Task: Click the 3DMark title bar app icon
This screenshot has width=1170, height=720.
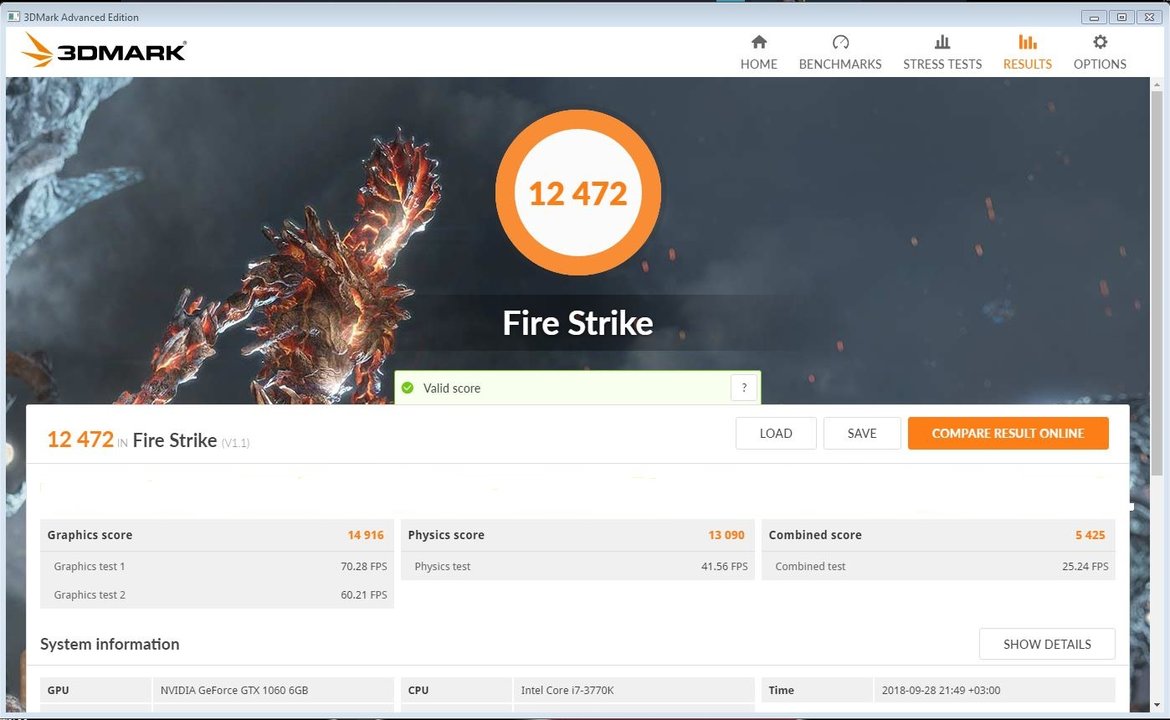Action: click(13, 16)
